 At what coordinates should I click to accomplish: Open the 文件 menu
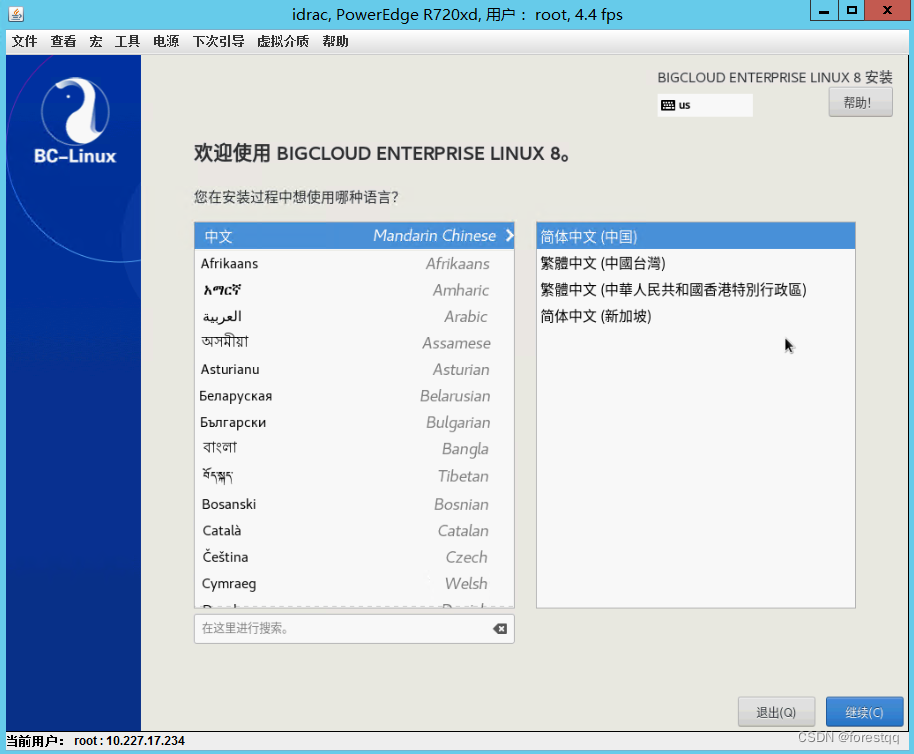[x=24, y=41]
